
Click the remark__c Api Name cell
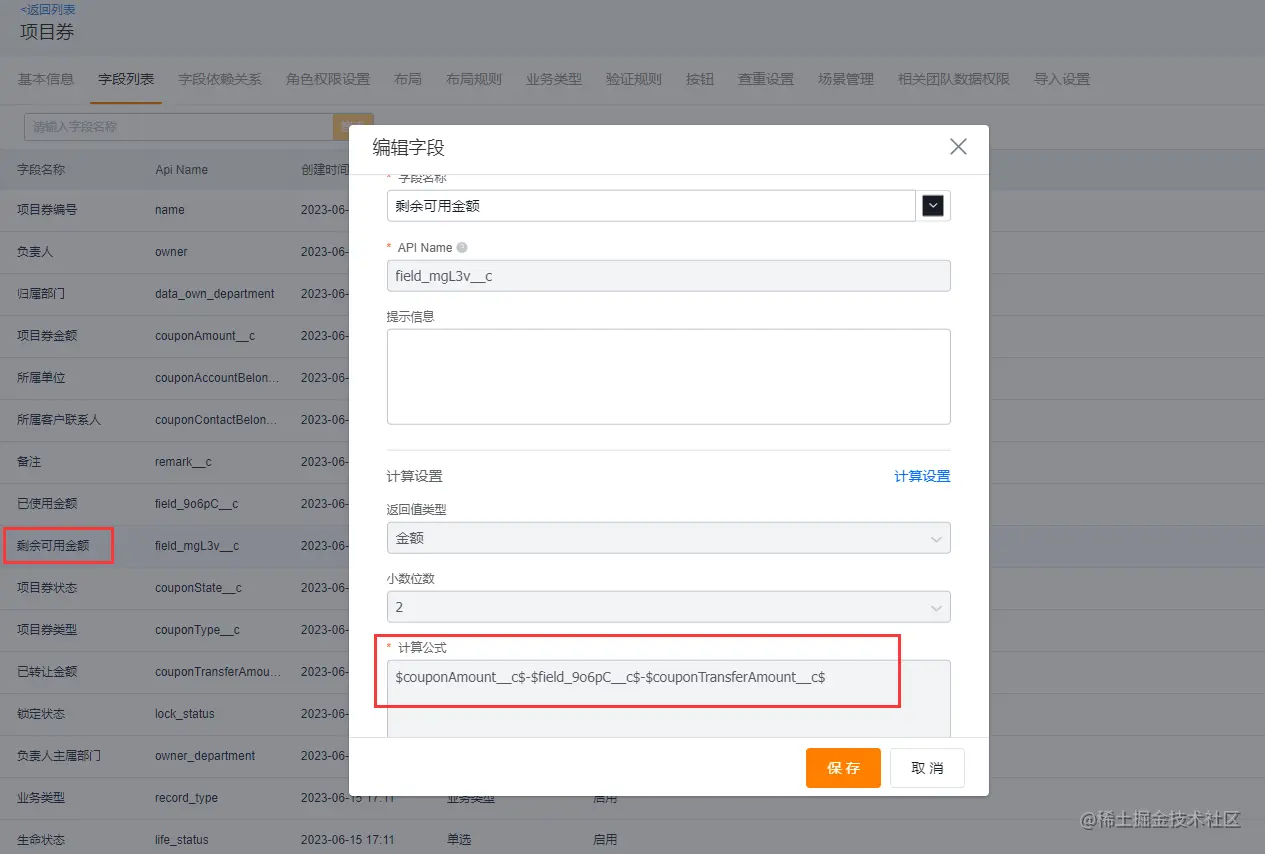click(x=183, y=462)
